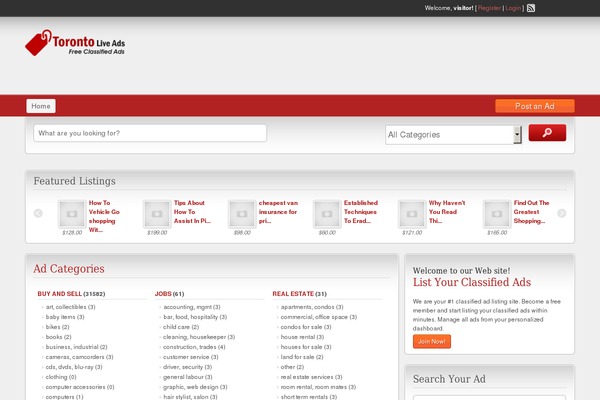Screen dimensions: 600x400
Task: Open 'Why Haven't You Read Thi...' listing
Action: (447, 212)
